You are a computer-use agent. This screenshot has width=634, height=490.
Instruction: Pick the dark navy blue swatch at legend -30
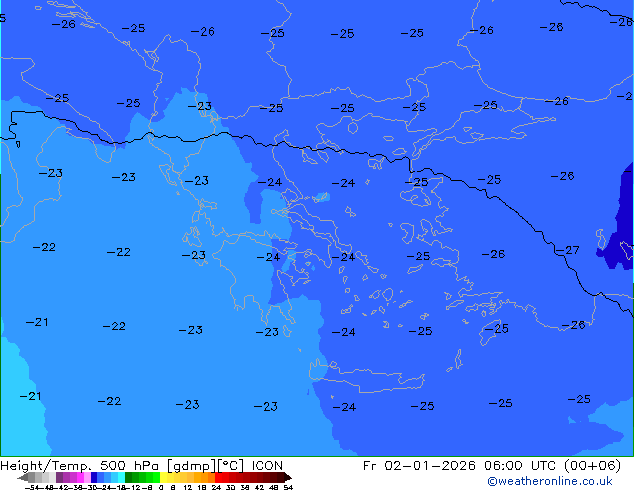[x=94, y=477]
